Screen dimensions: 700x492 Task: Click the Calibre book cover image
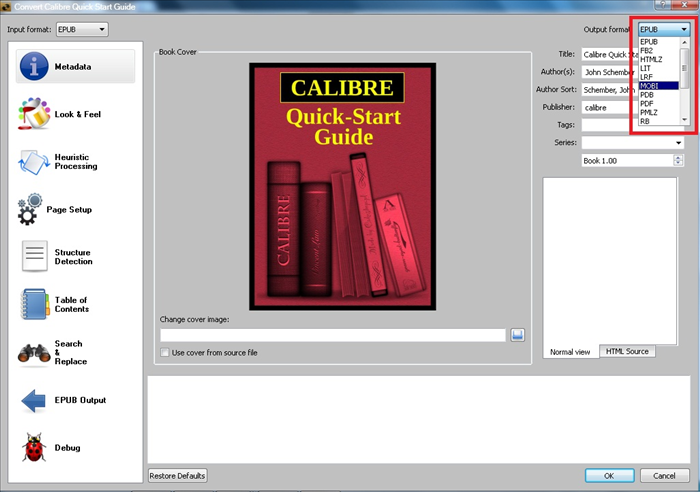pos(342,187)
